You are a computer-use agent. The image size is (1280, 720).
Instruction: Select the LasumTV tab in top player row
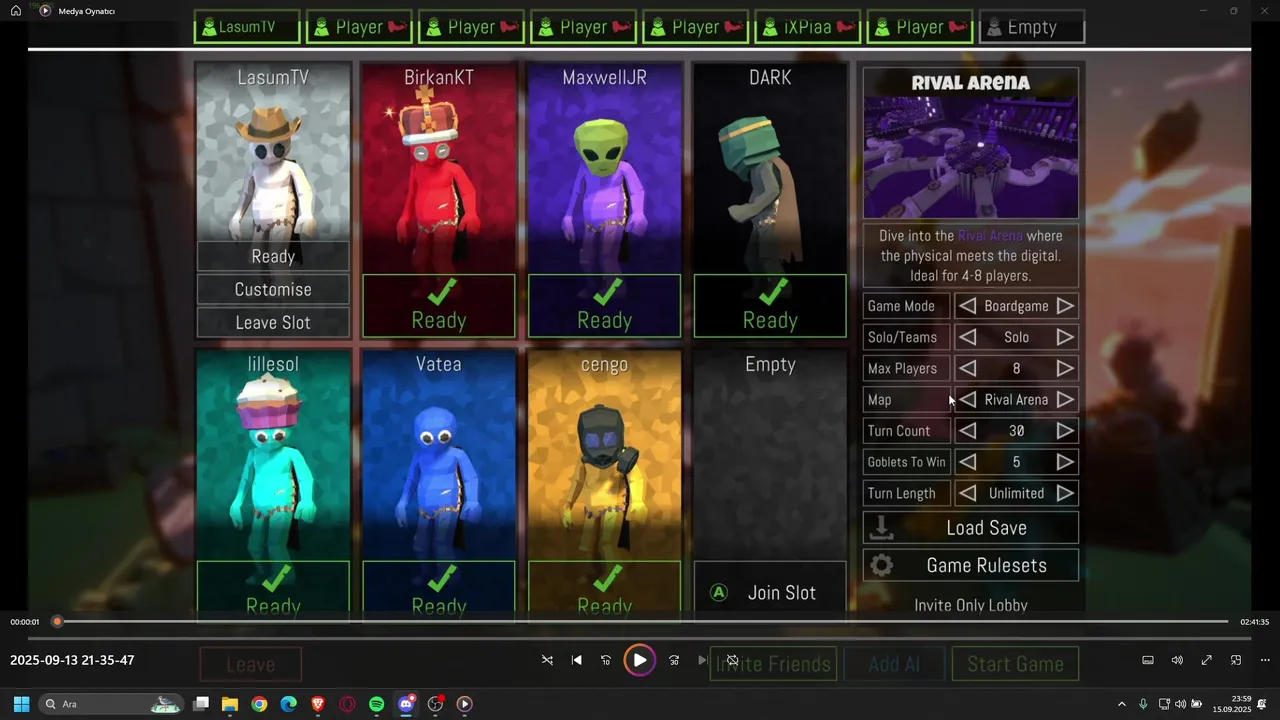pos(247,27)
